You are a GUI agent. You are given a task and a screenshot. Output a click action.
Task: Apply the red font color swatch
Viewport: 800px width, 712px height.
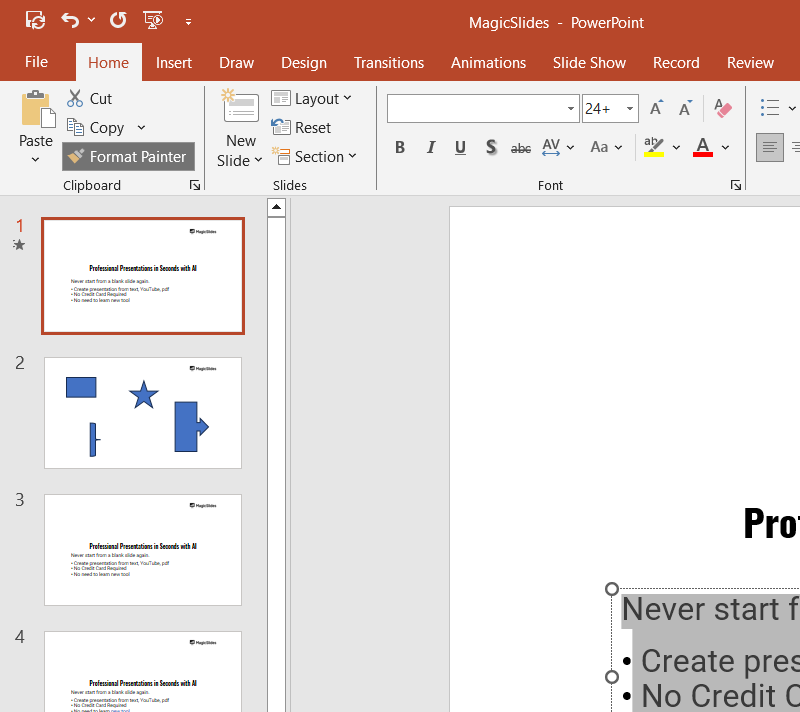pos(703,148)
